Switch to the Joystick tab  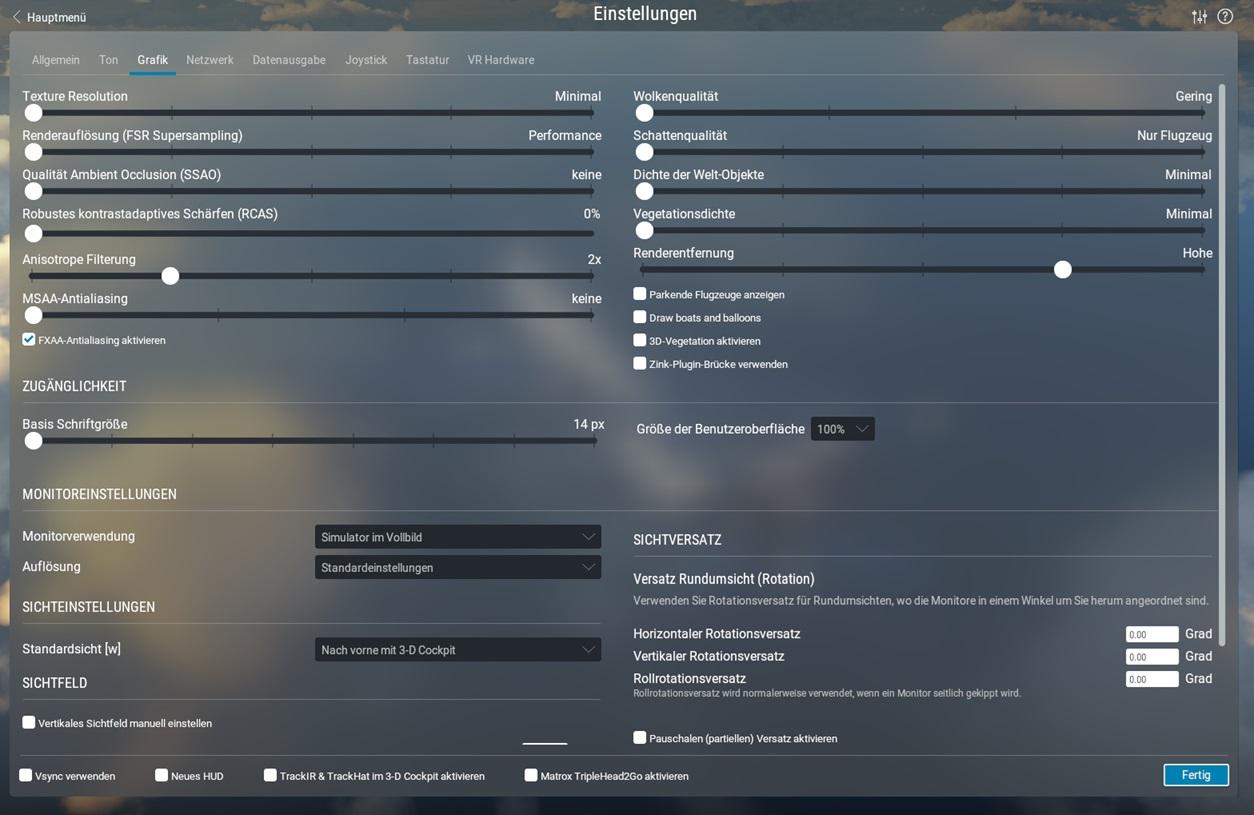coord(366,60)
